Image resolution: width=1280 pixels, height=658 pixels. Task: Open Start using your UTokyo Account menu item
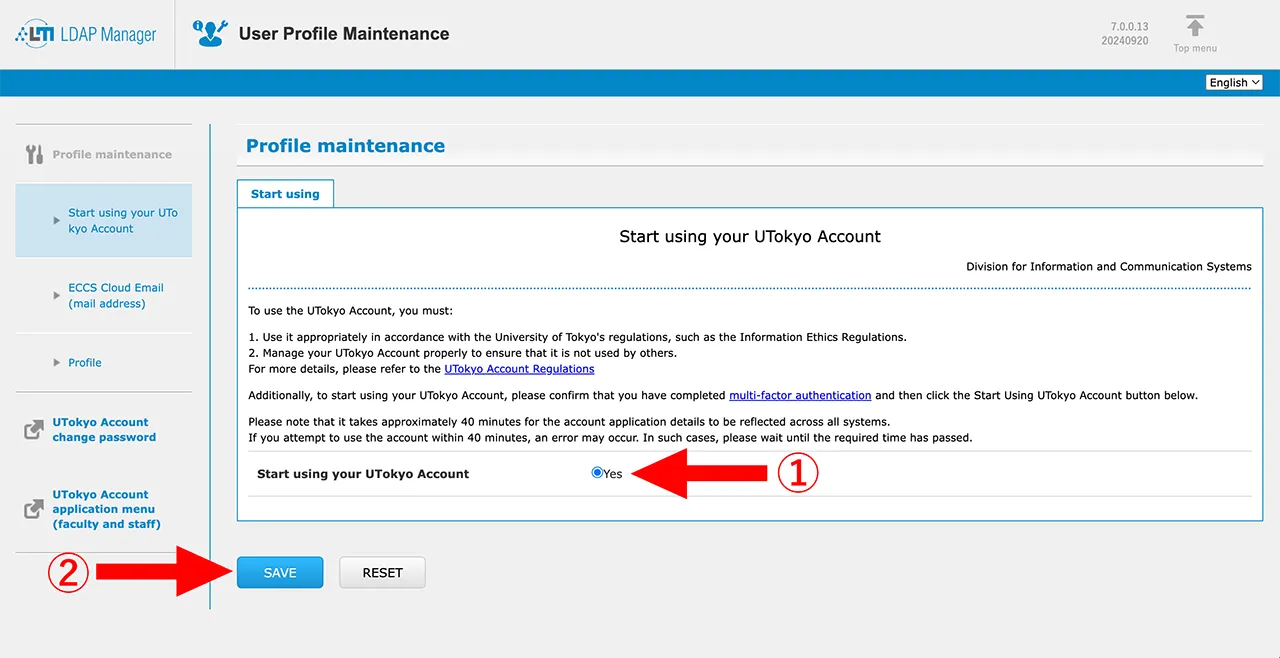(122, 221)
